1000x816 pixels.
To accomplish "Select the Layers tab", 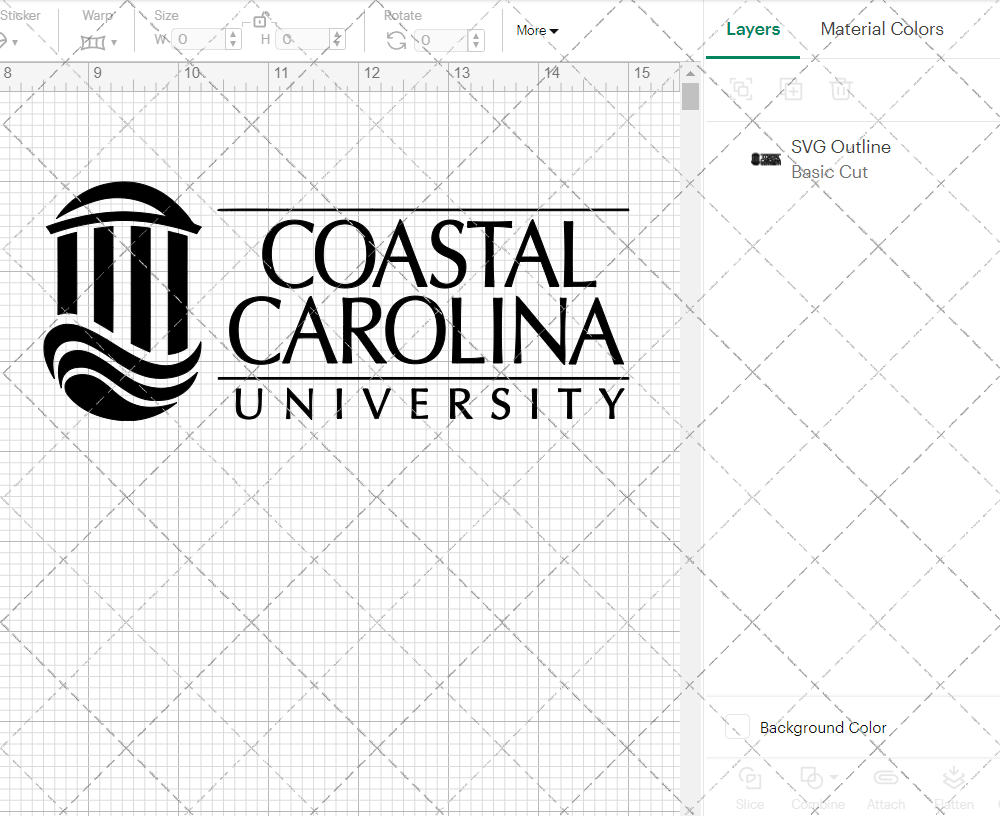I will click(x=752, y=29).
